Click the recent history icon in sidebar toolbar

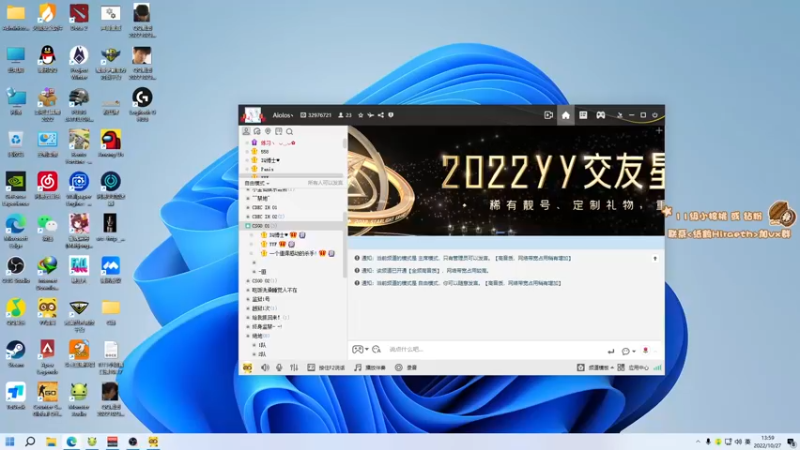coord(257,132)
